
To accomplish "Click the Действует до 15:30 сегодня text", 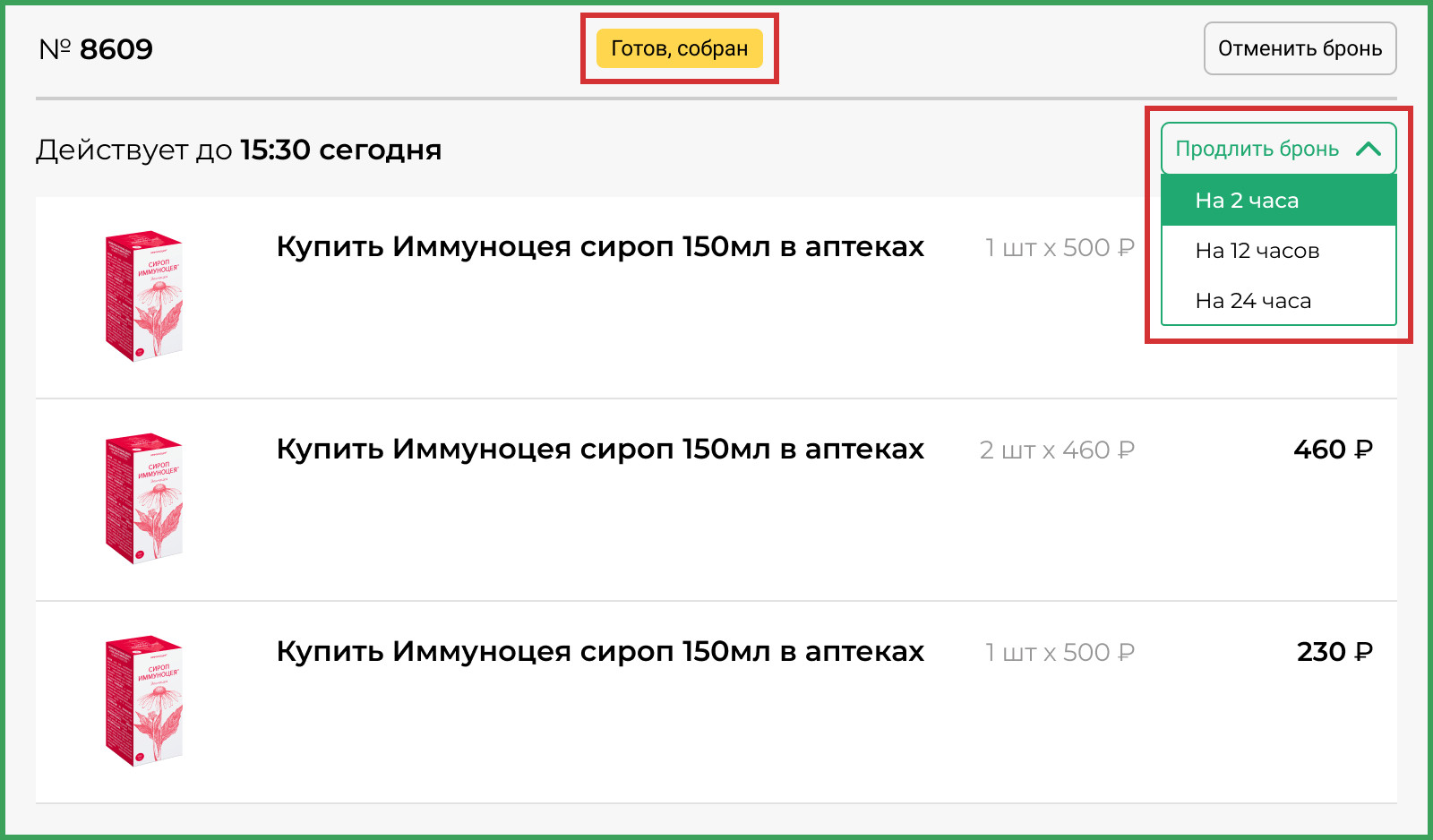I will 239,150.
